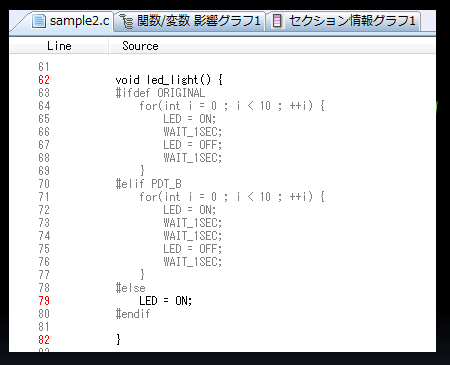Click 'WAIT_1SEC;' on line 76
450x365 pixels.
click(x=193, y=262)
